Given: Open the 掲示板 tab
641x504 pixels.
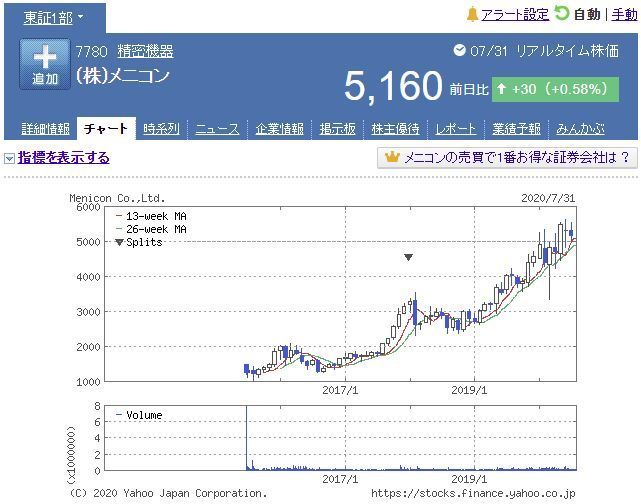Looking at the screenshot, I should 337,129.
